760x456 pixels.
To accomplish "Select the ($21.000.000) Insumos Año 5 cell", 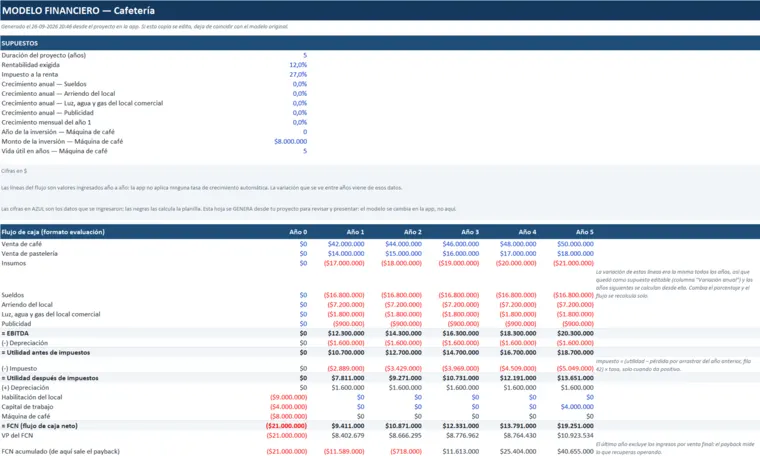I will click(573, 263).
